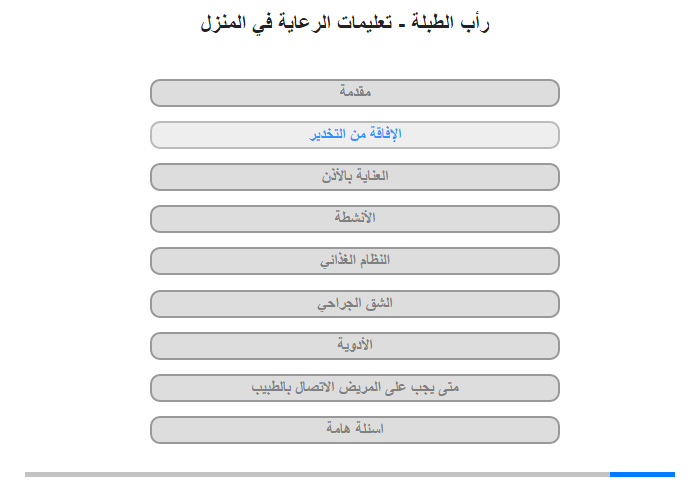
Task: Click the page title رأب الطبلة heading
Action: (345, 23)
